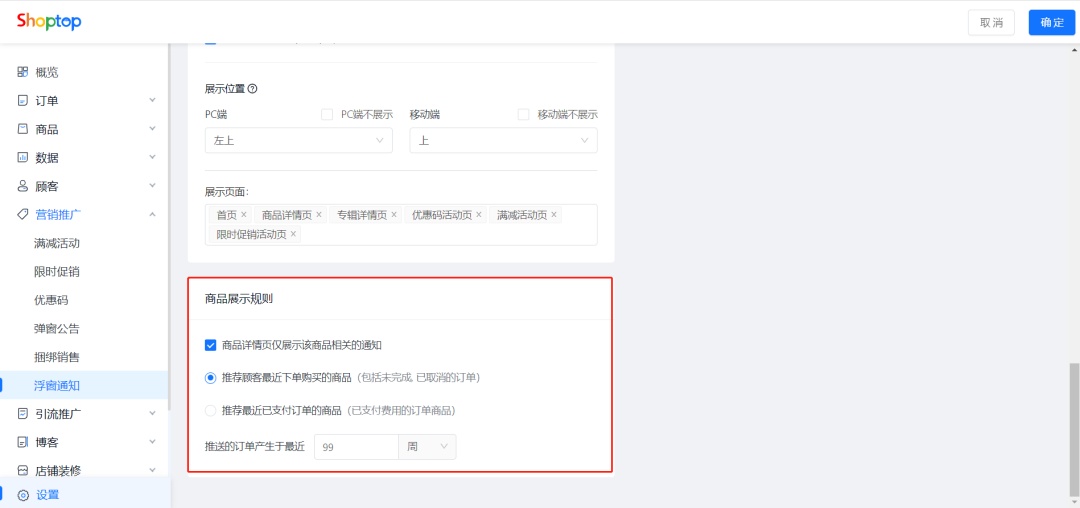Open the 移动端 position dropdown showing 上
The image size is (1080, 508).
(x=503, y=140)
